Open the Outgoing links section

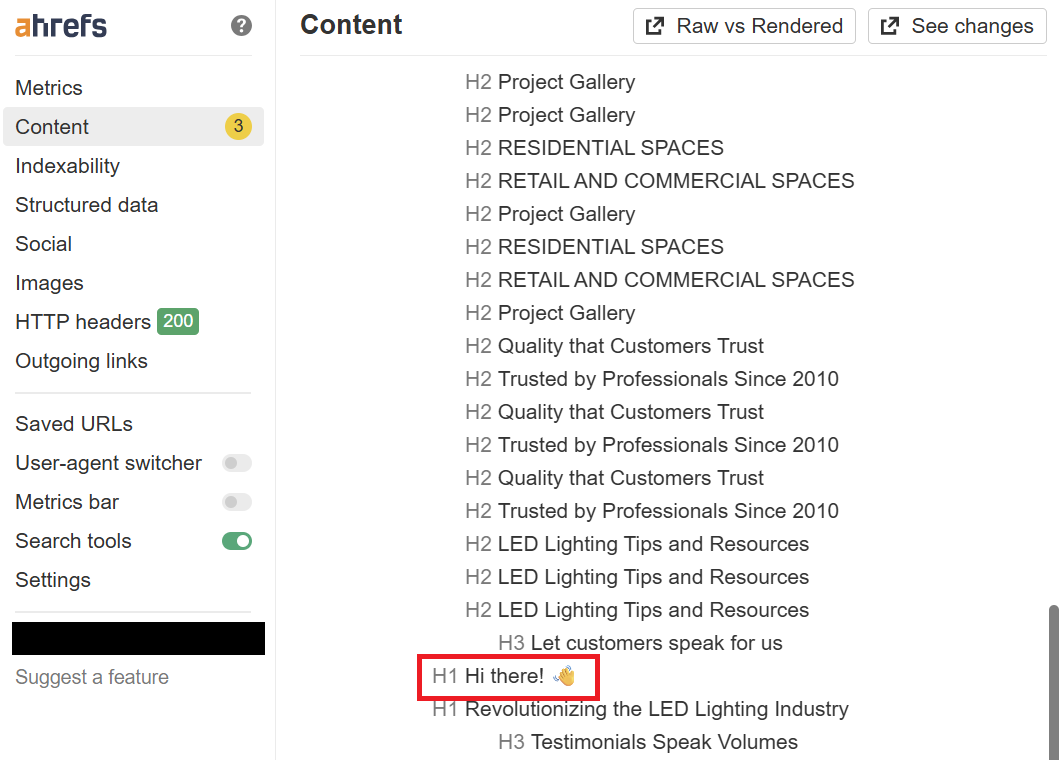coord(81,361)
